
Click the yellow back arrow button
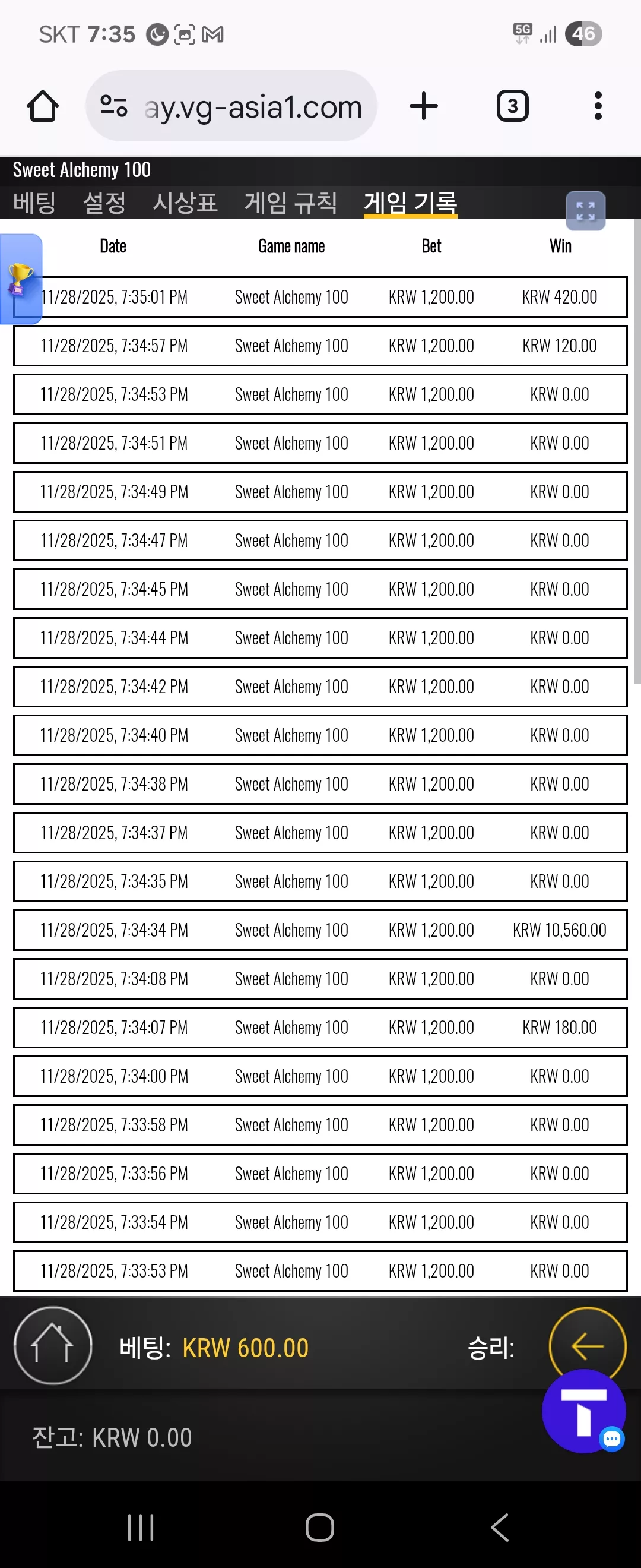[x=588, y=1345]
